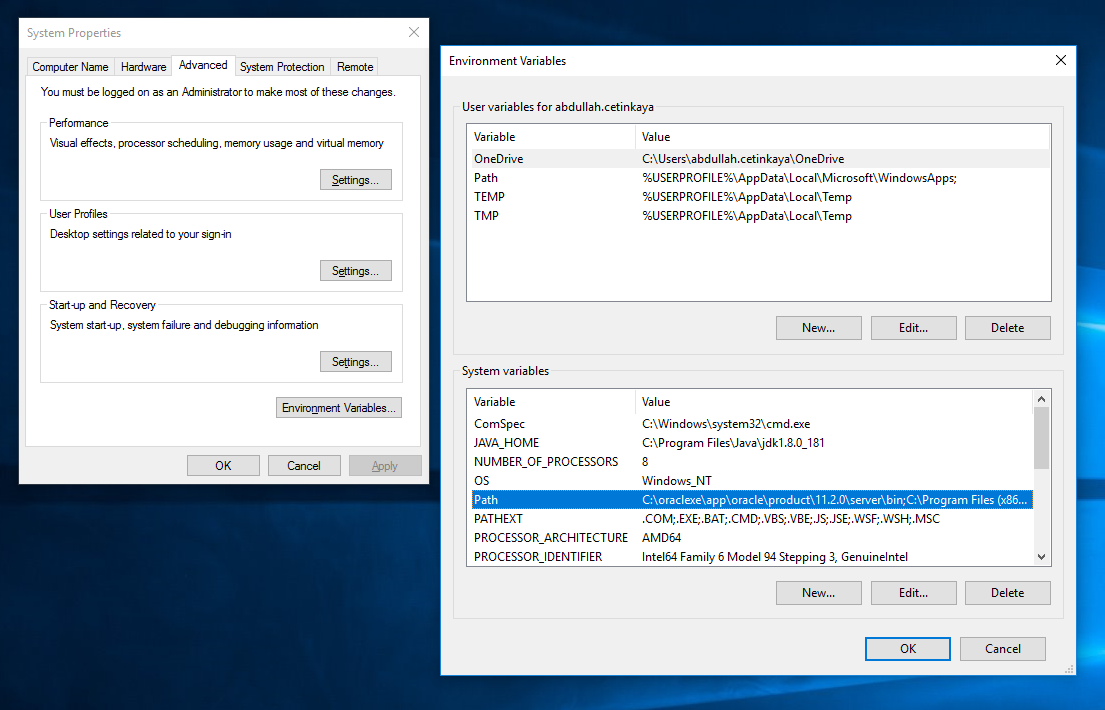Open the System Protection tab
Viewport: 1105px width, 710px height.
point(282,66)
